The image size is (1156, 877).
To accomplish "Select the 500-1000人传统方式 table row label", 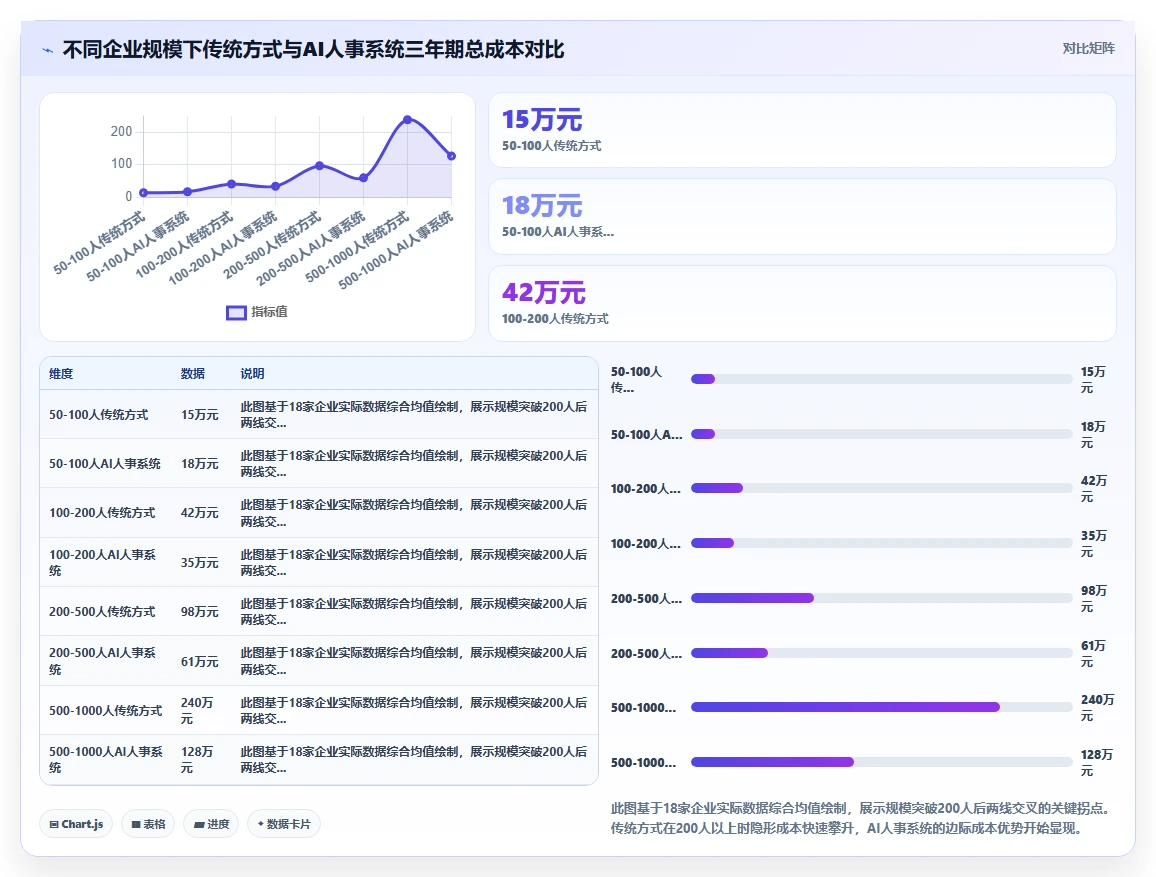I will point(105,710).
